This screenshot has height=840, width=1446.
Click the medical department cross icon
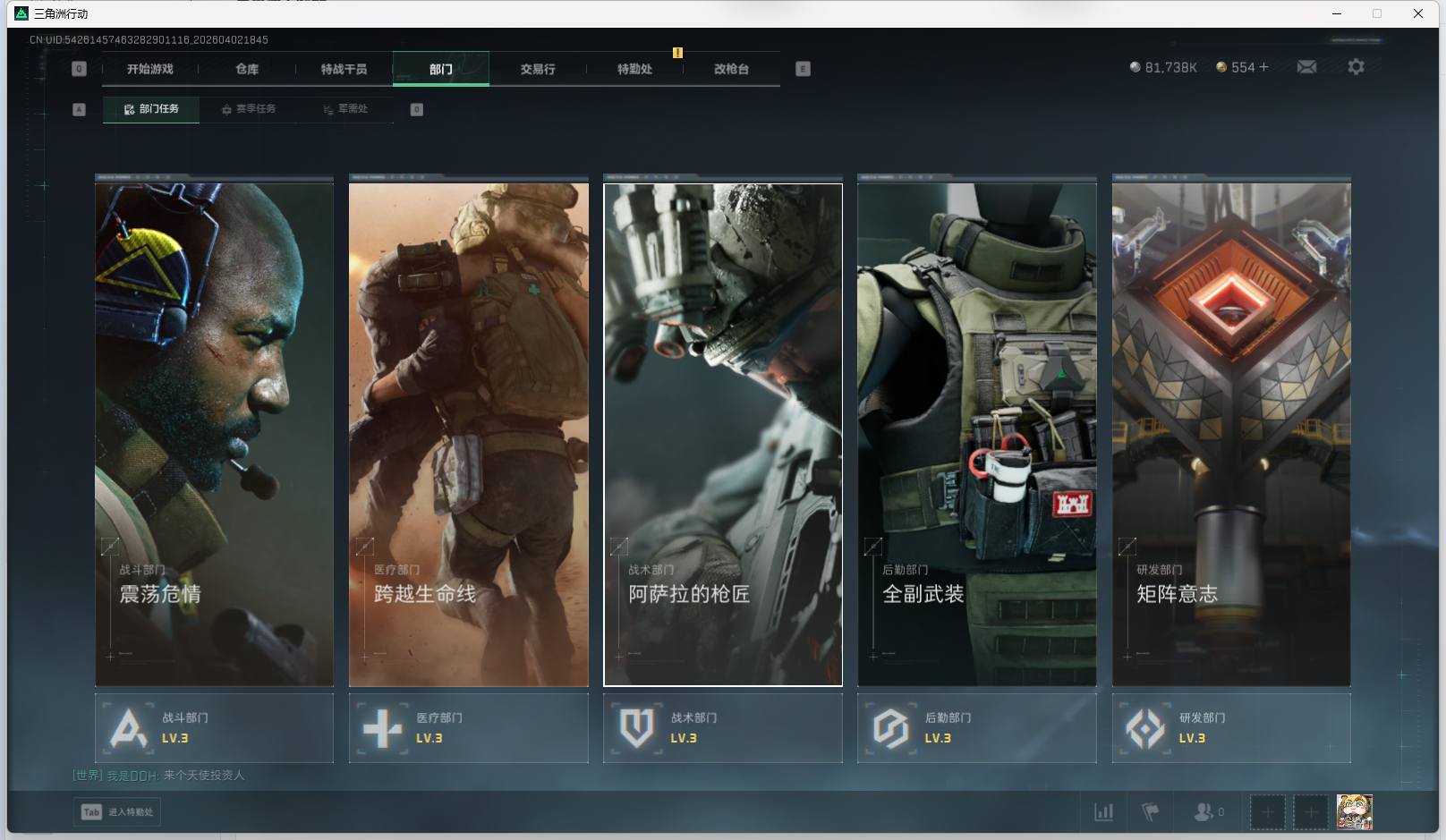tap(382, 728)
